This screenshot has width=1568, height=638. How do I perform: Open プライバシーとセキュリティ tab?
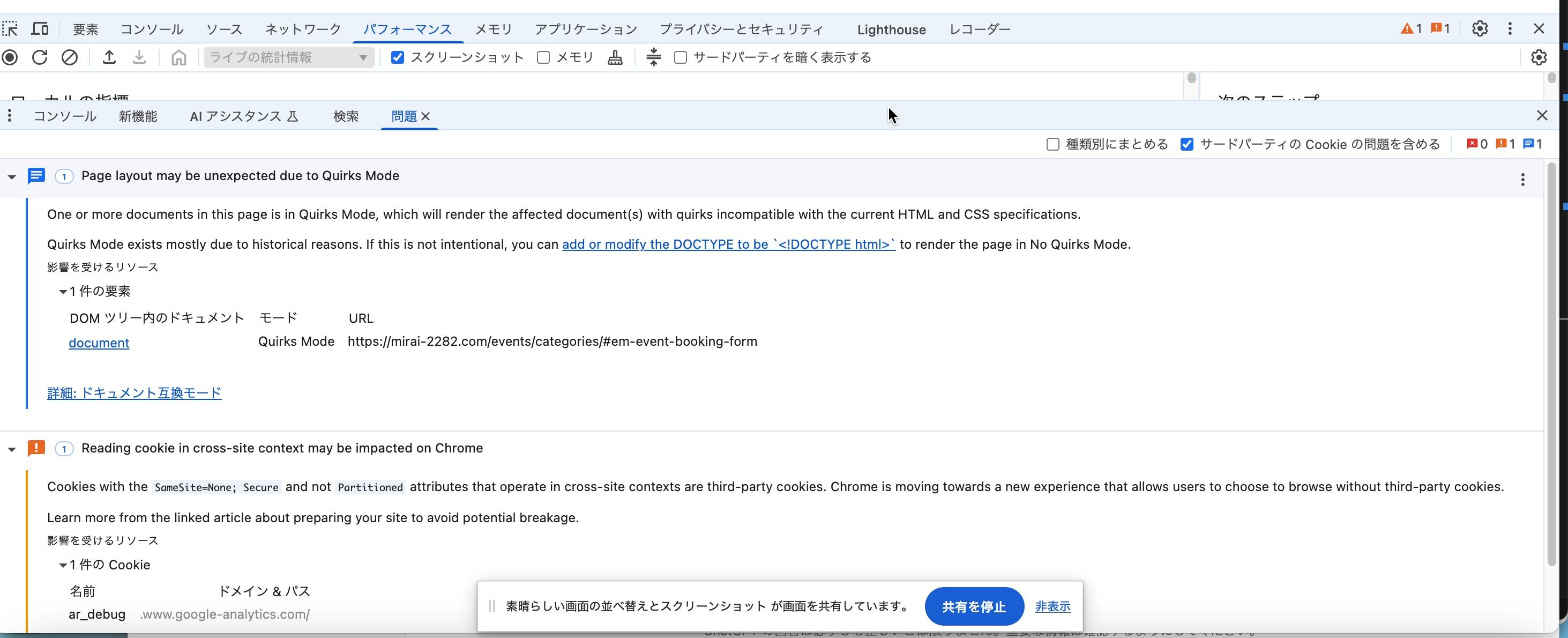tap(741, 29)
